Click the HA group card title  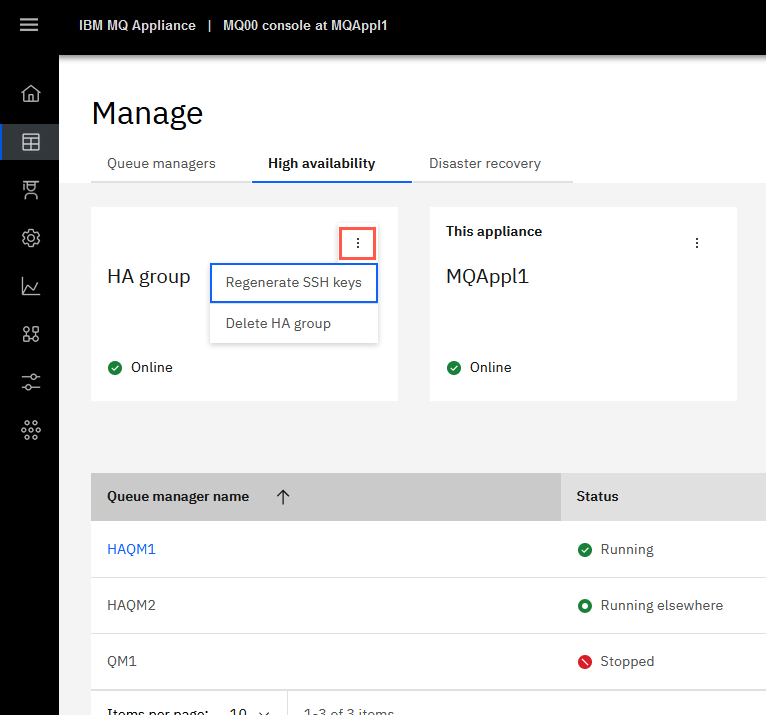tap(149, 276)
